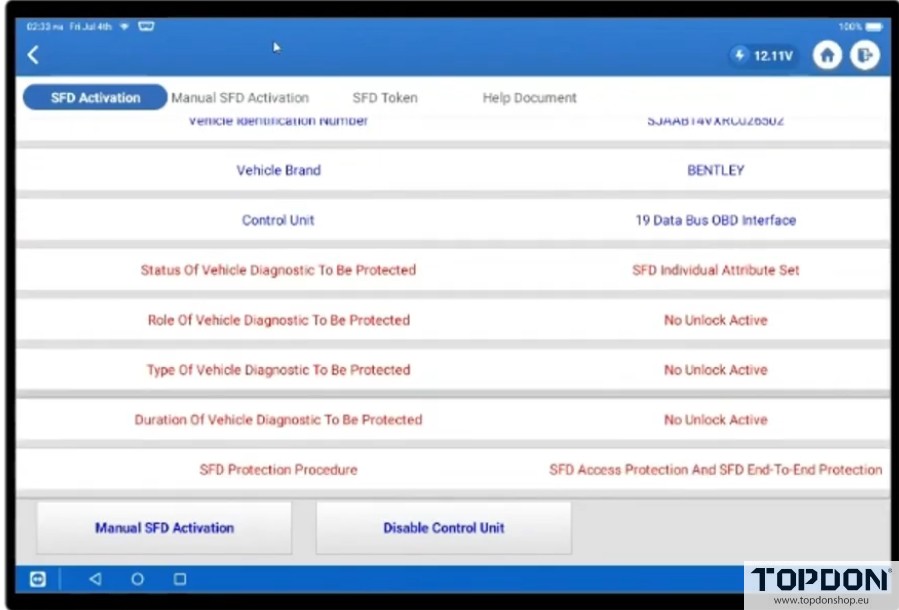
Task: Tap the 19 Data Bus OBD Interface entry
Action: pyautogui.click(x=715, y=220)
